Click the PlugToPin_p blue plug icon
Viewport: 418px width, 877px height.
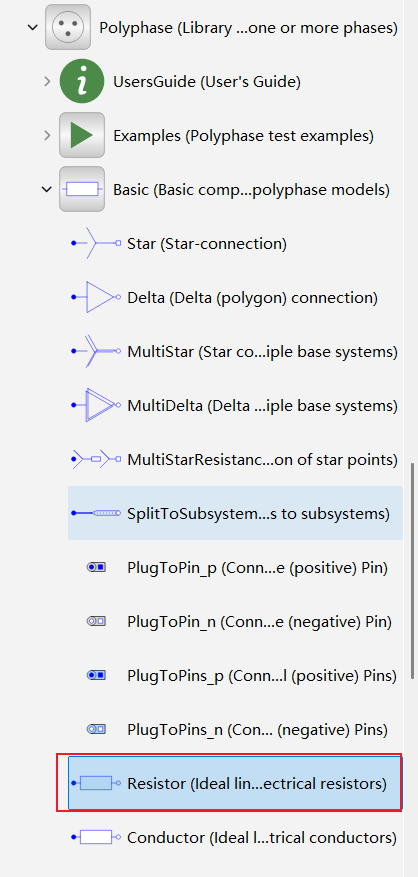(x=96, y=567)
